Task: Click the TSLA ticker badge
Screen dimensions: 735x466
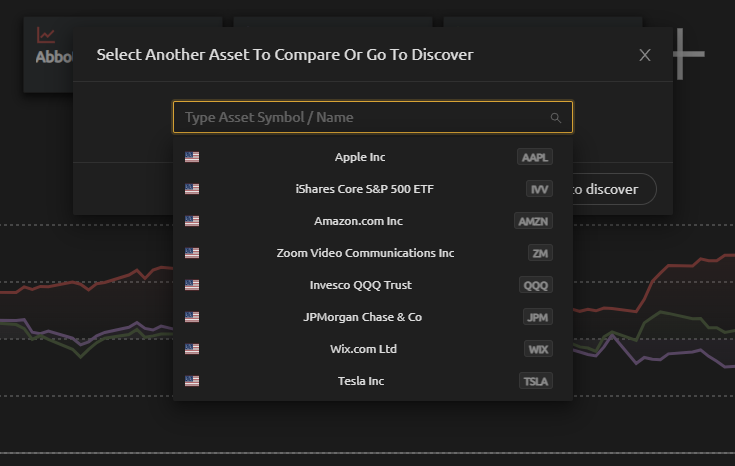Action: [535, 381]
